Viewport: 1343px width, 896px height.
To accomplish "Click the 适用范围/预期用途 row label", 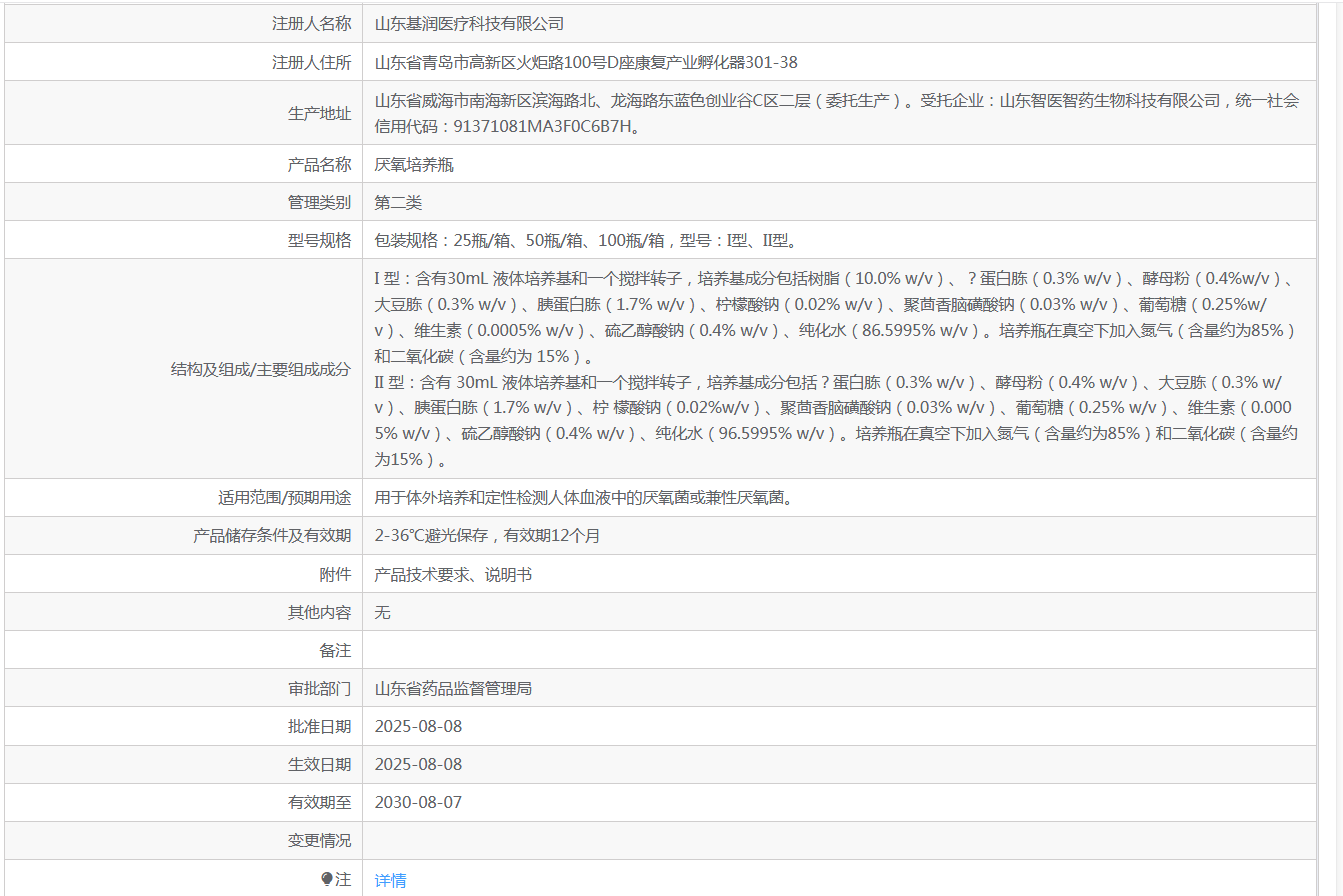I will (x=285, y=498).
